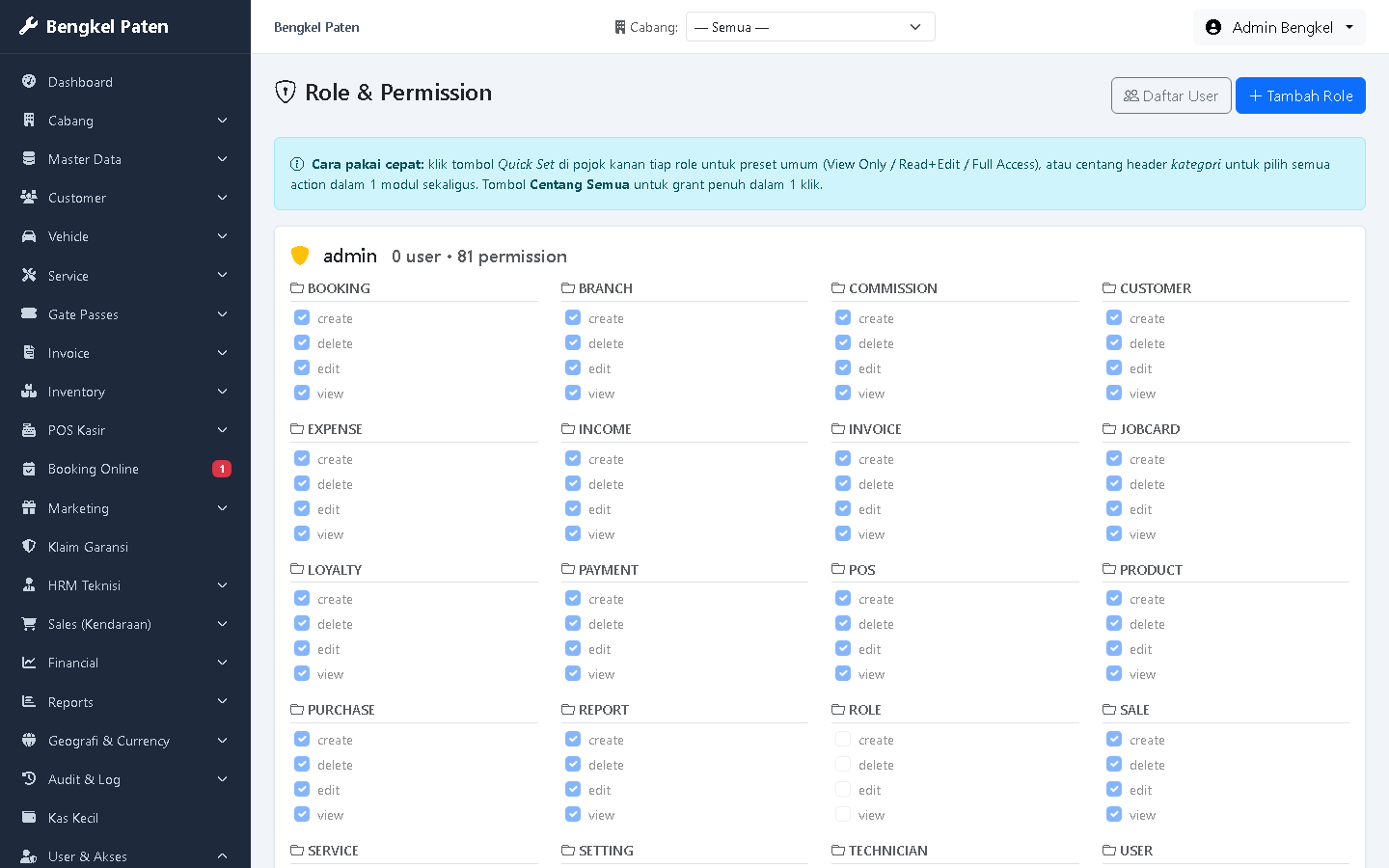Click the Reports list icon in sidebar
Viewport: 1389px width, 868px height.
(x=29, y=702)
